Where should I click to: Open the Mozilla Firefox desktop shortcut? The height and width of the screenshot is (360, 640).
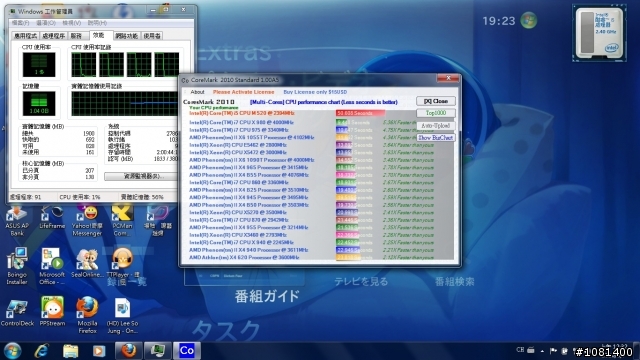(x=87, y=316)
